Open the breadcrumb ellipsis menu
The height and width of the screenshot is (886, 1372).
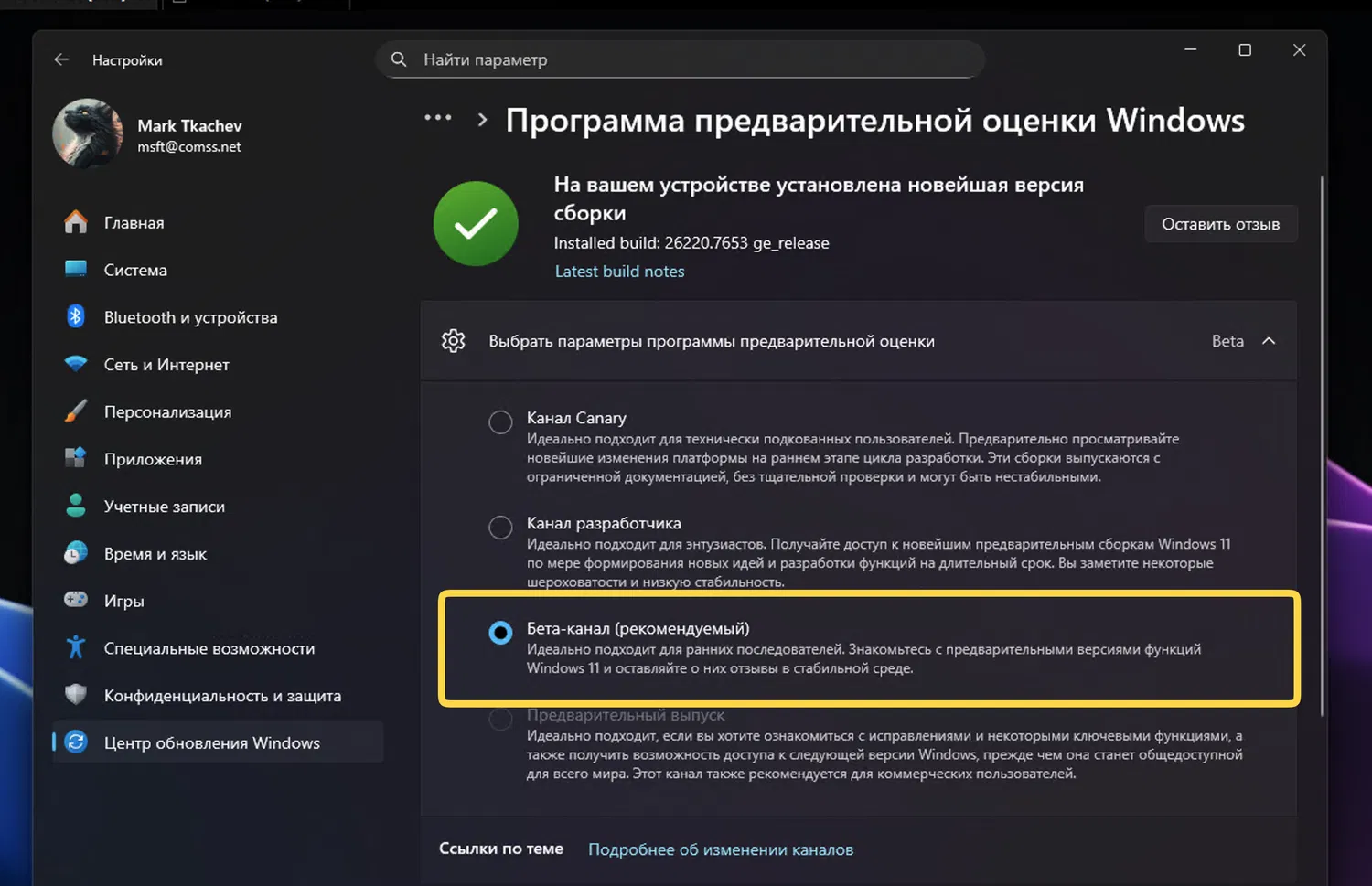(x=438, y=118)
